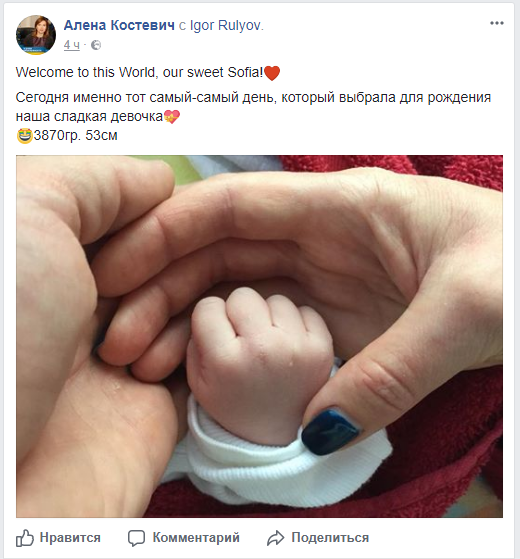Click the text line starting with Сегодня
This screenshot has width=520, height=559.
click(x=253, y=97)
